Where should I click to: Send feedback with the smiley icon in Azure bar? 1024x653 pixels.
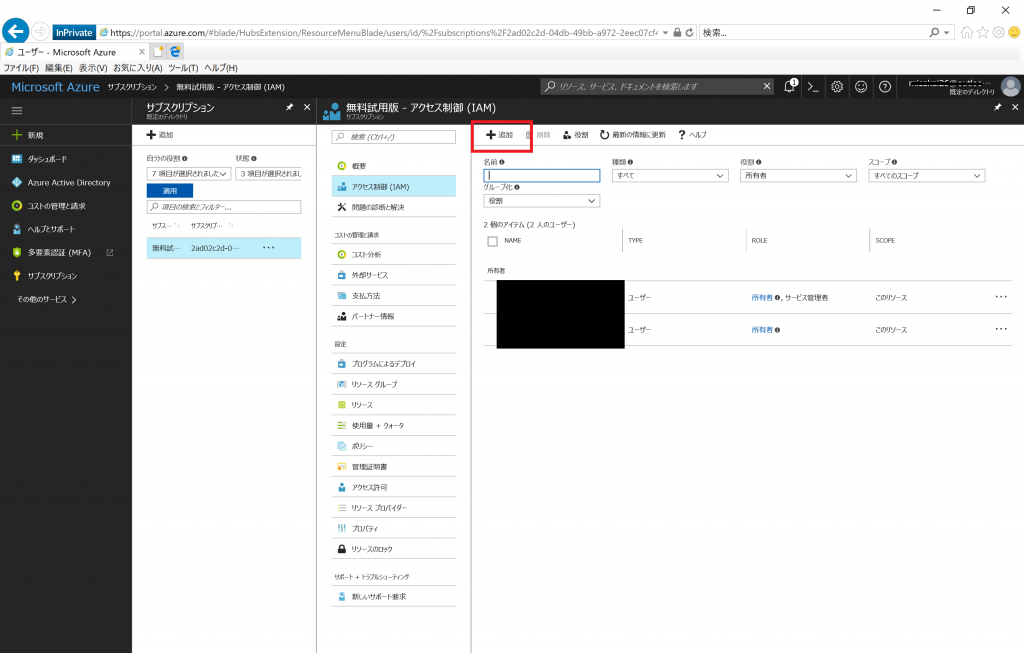861,86
